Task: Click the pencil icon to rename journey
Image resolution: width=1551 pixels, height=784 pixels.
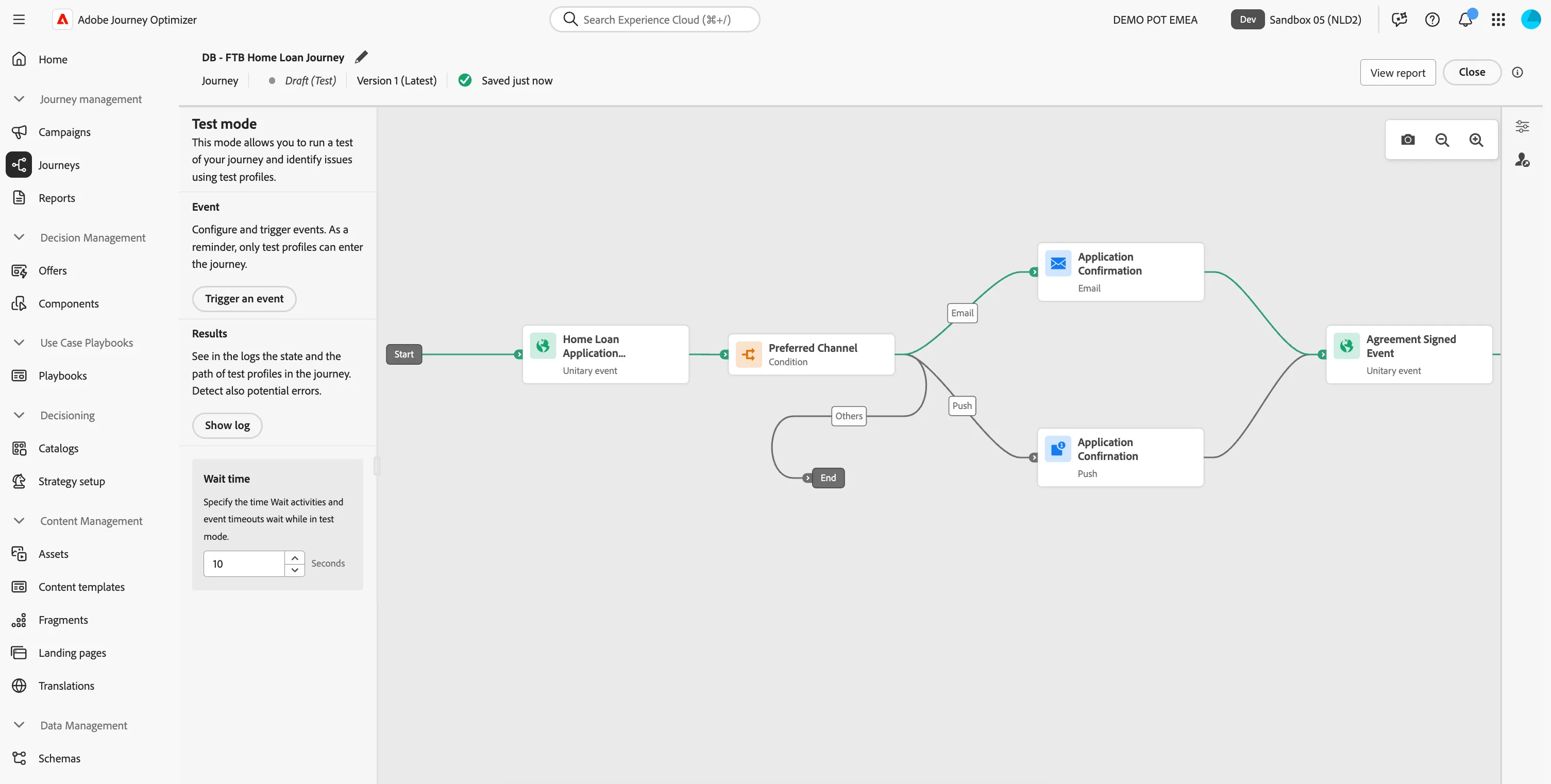Action: pyautogui.click(x=361, y=57)
